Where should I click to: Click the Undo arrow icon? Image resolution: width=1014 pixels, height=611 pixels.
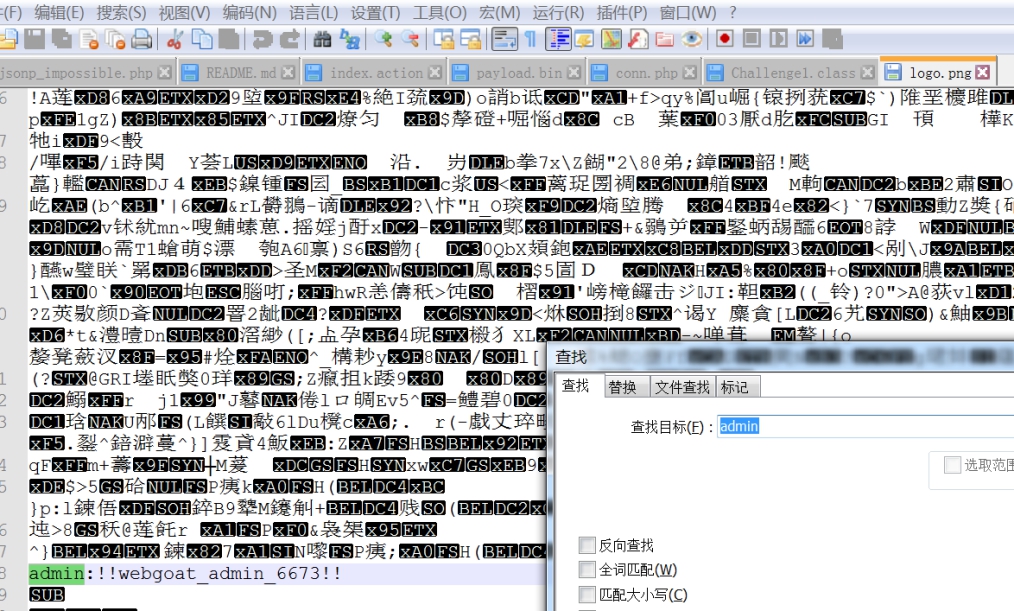(262, 39)
